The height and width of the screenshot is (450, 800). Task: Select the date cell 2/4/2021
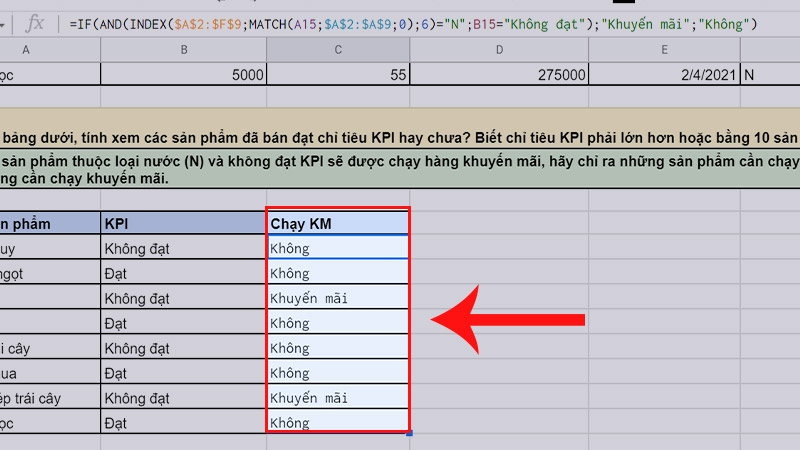coord(663,74)
